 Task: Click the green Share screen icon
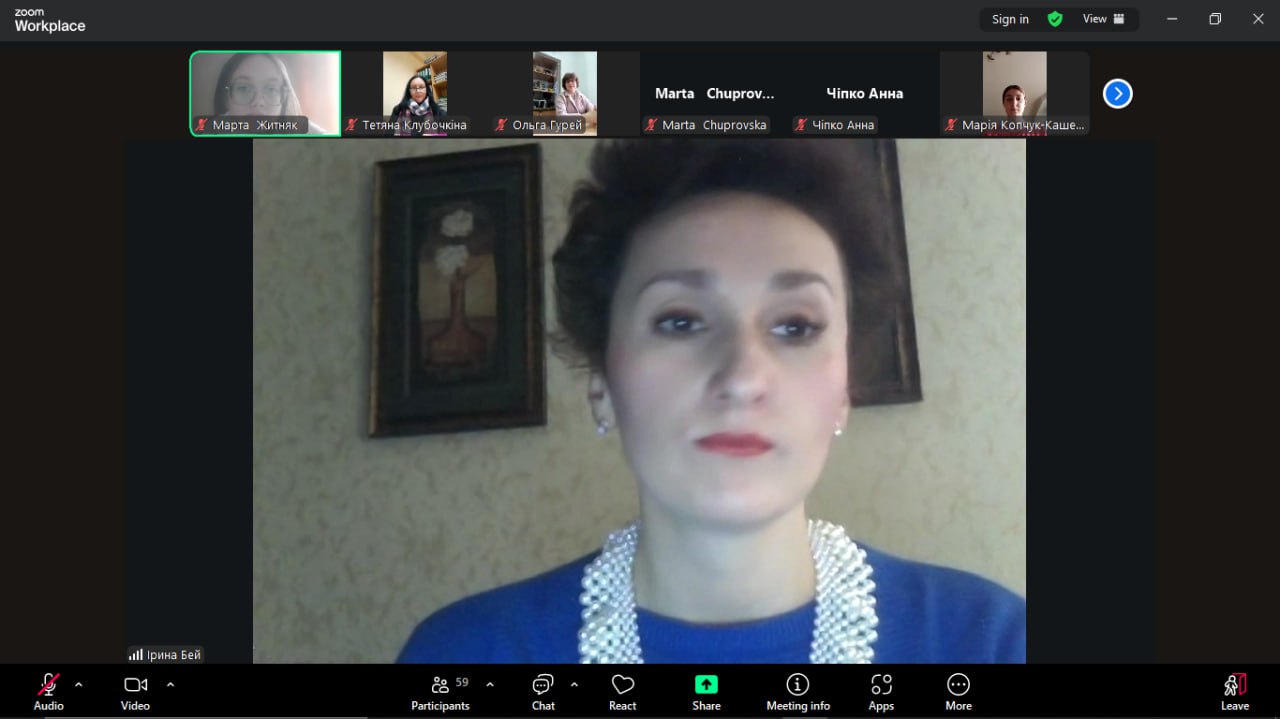706,685
